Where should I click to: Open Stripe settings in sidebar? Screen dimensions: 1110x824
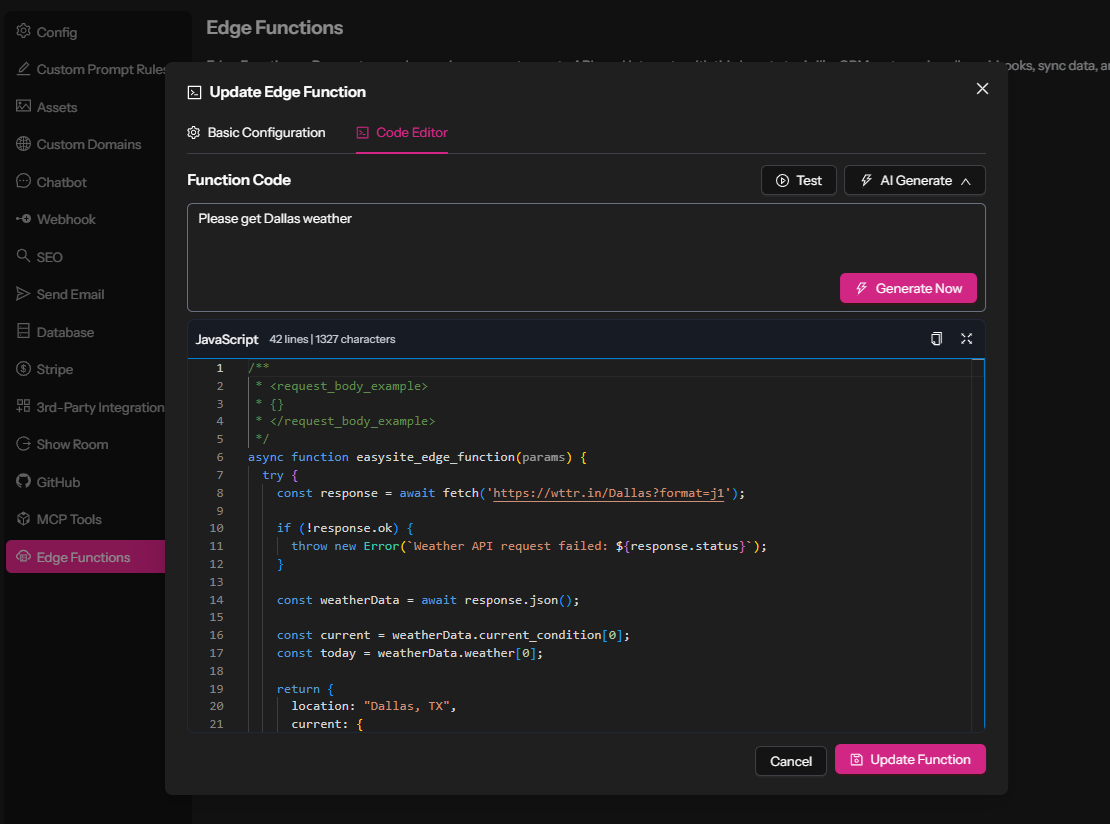point(54,369)
